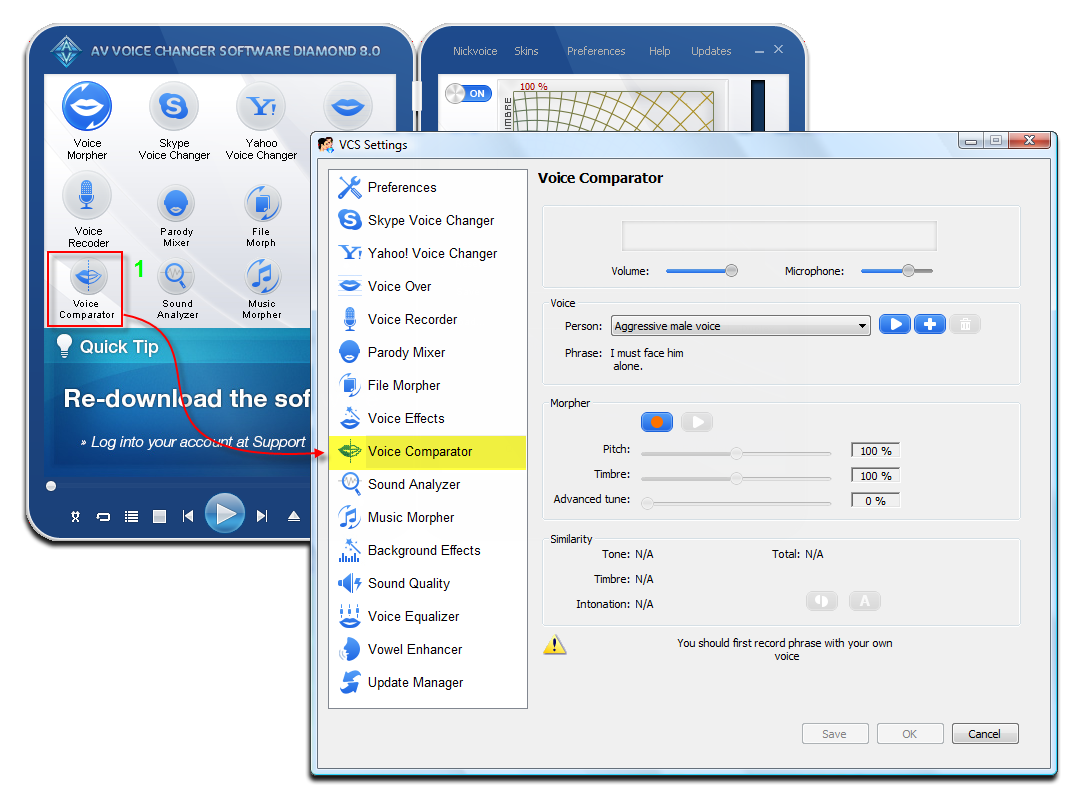
Task: Toggle the ON switch in main window
Action: coord(468,93)
